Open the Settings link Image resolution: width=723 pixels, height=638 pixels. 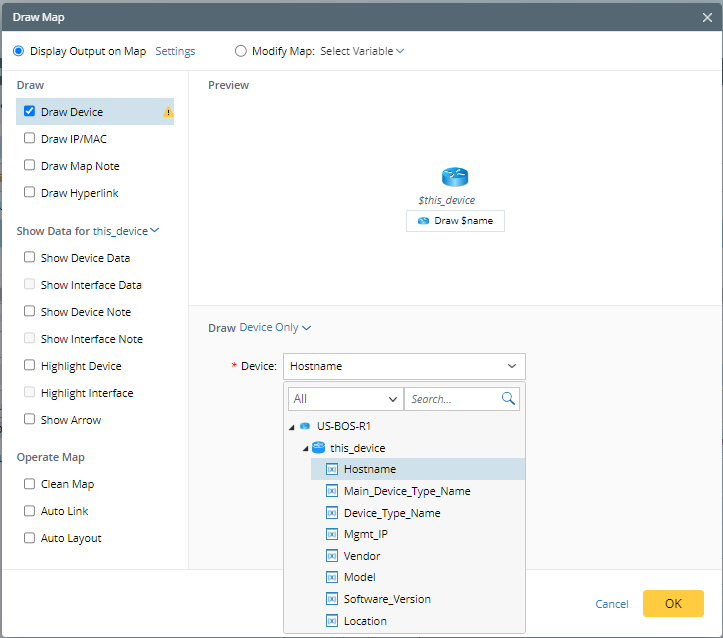[x=175, y=51]
